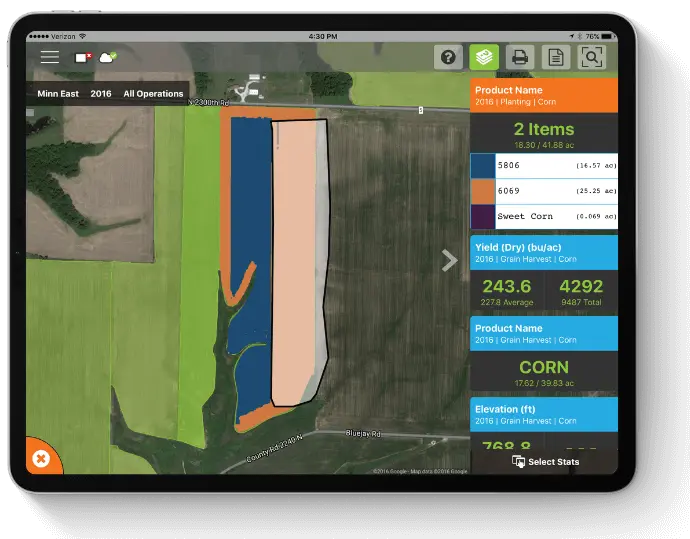This screenshot has height=539, width=690.
Task: Open the hamburger menu
Action: pos(49,57)
